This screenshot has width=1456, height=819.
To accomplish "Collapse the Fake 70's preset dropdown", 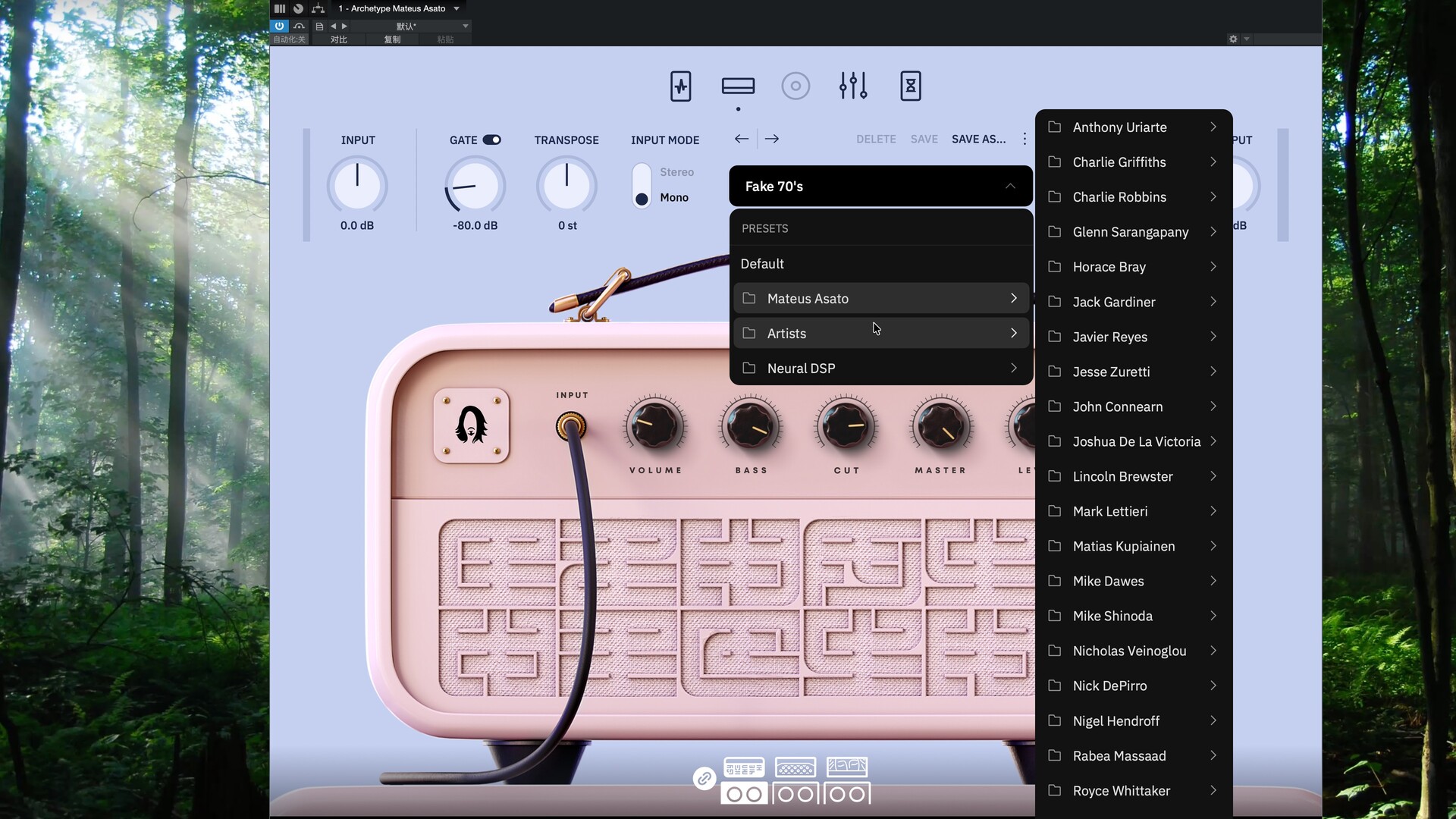I will point(1010,187).
